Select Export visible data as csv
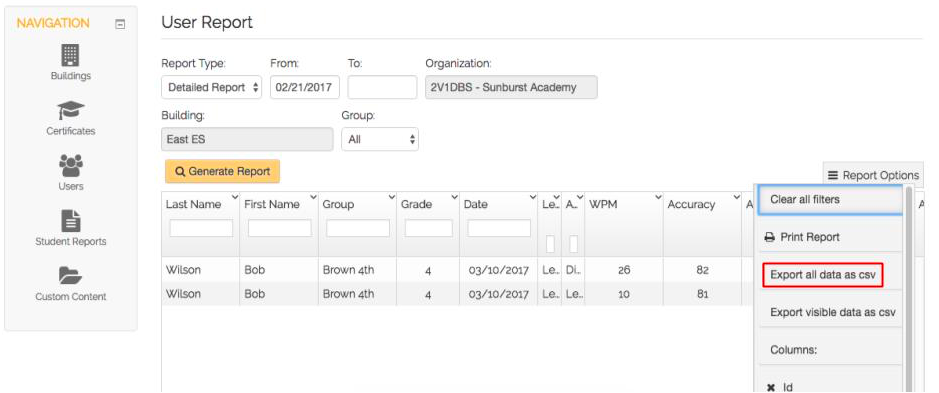The image size is (939, 393). [830, 312]
